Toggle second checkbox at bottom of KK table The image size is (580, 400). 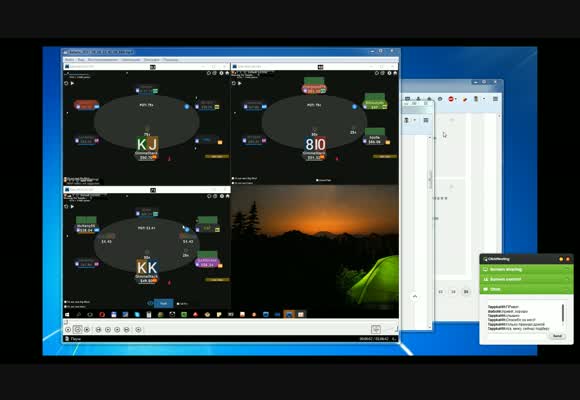click(x=65, y=306)
